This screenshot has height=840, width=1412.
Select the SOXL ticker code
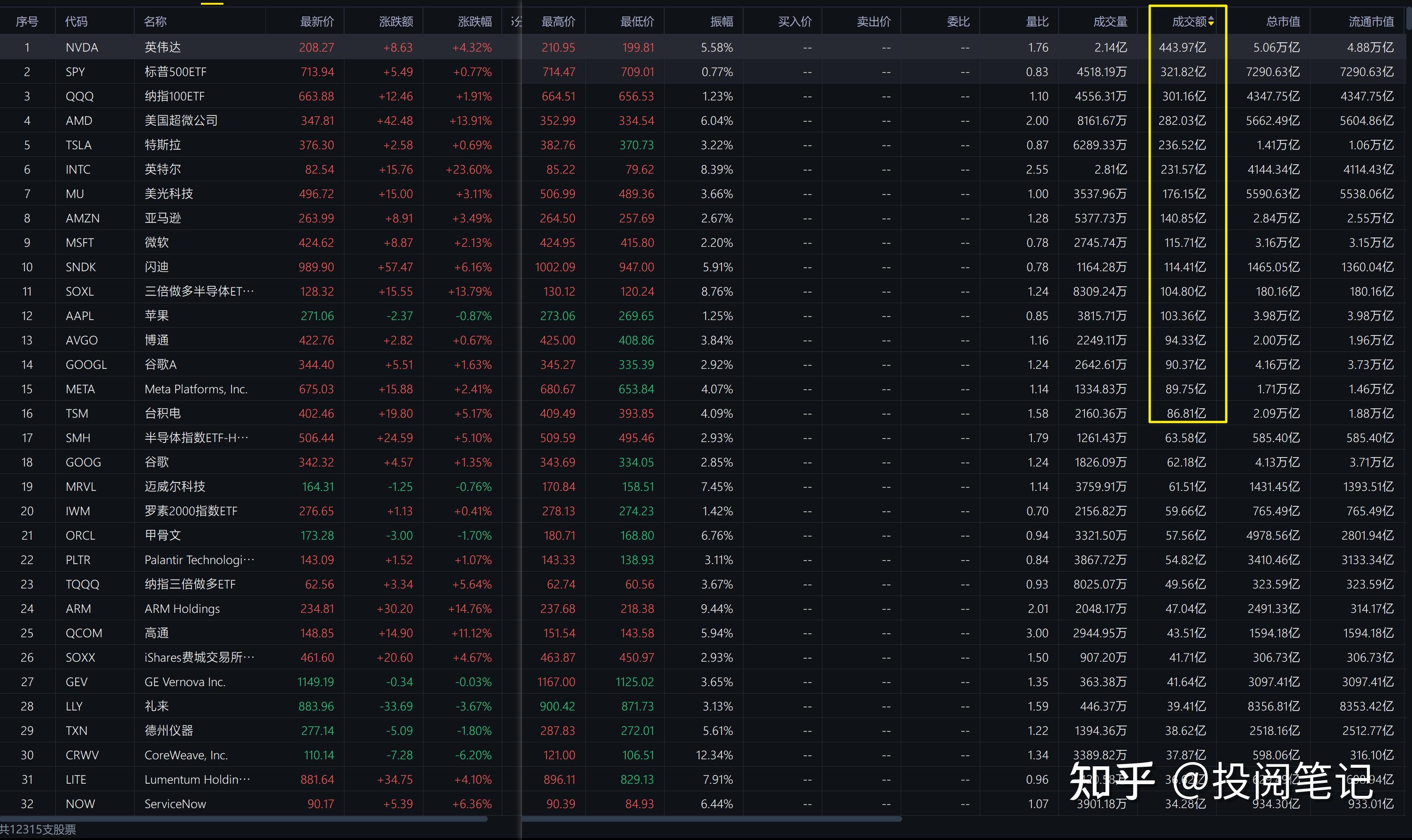[x=80, y=291]
